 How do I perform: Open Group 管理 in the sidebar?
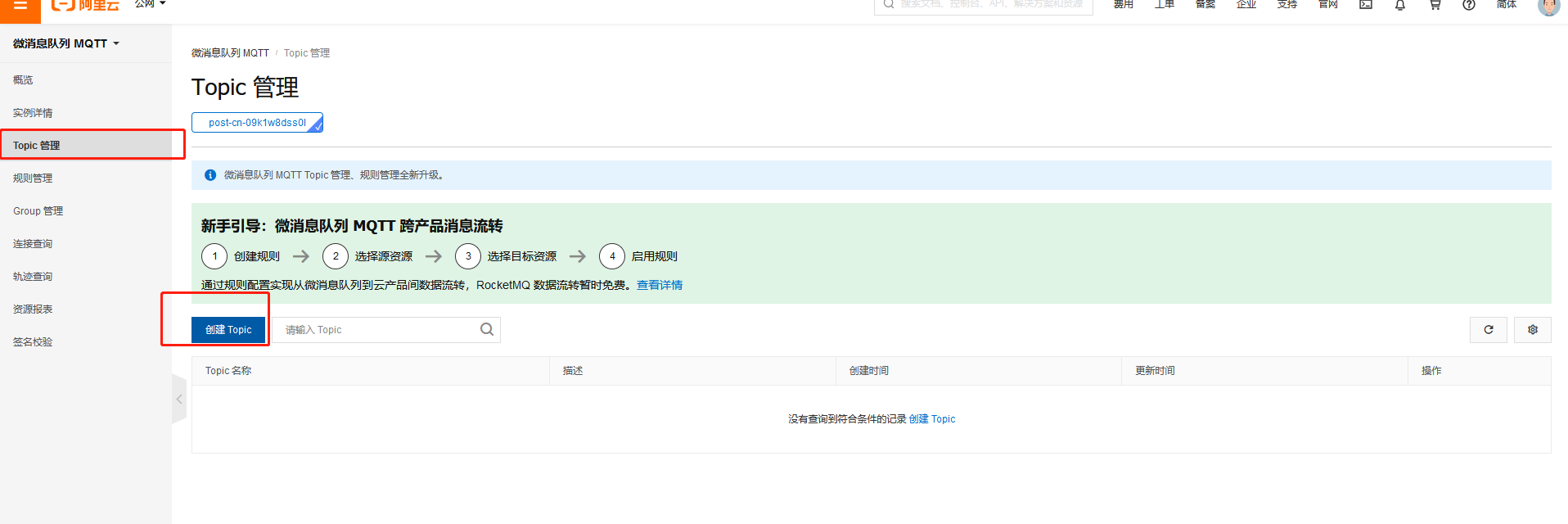click(x=38, y=211)
